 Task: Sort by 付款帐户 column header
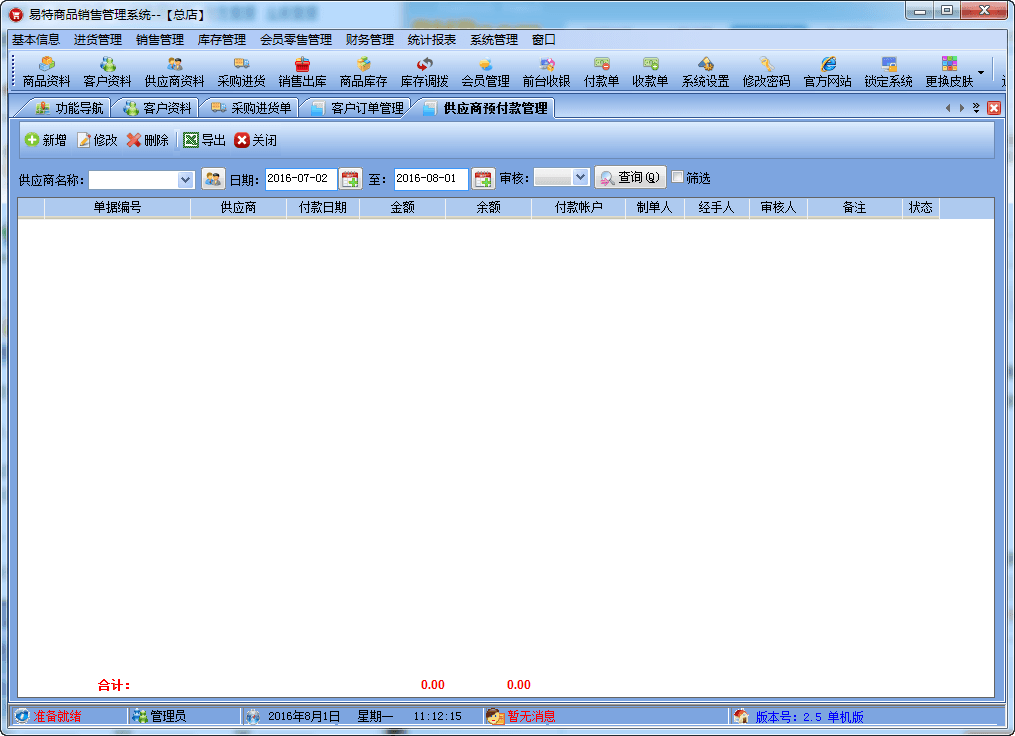(x=578, y=207)
